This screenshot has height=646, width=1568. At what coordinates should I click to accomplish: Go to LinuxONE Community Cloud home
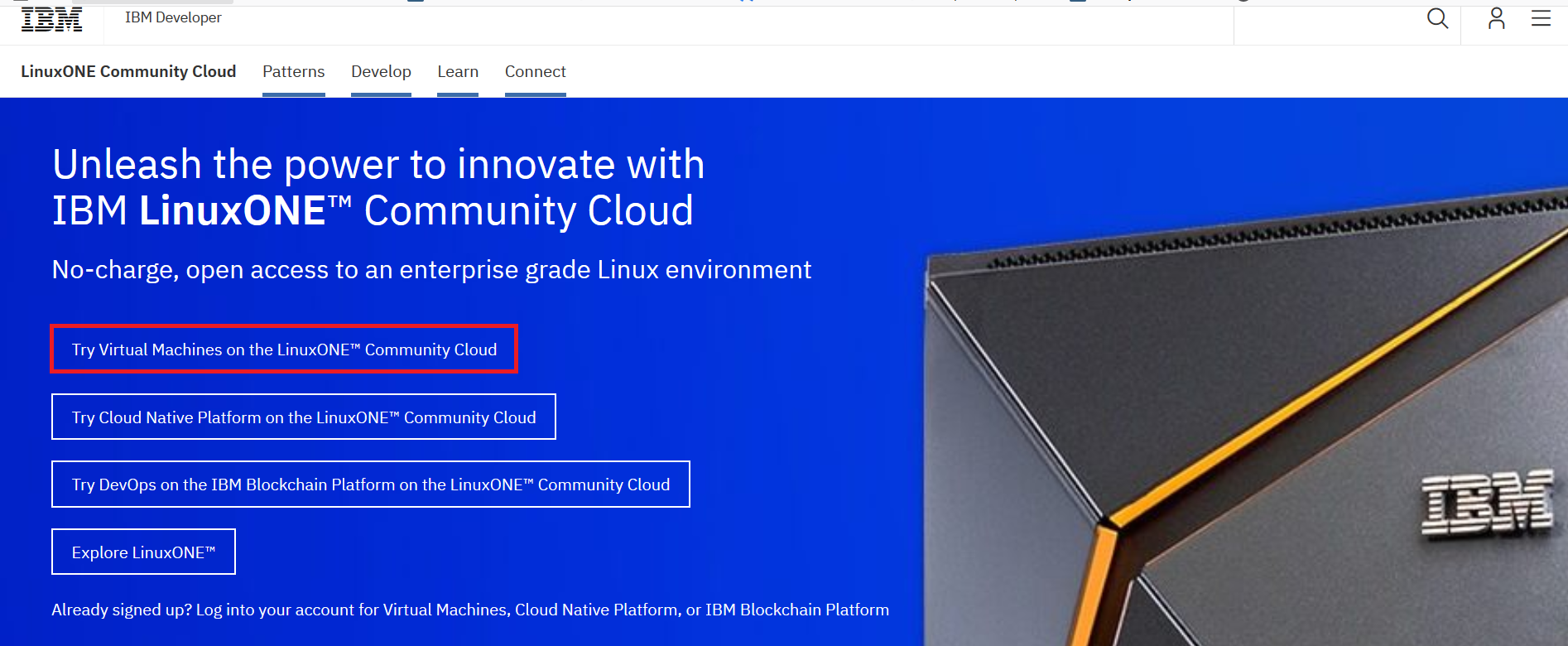click(x=128, y=71)
